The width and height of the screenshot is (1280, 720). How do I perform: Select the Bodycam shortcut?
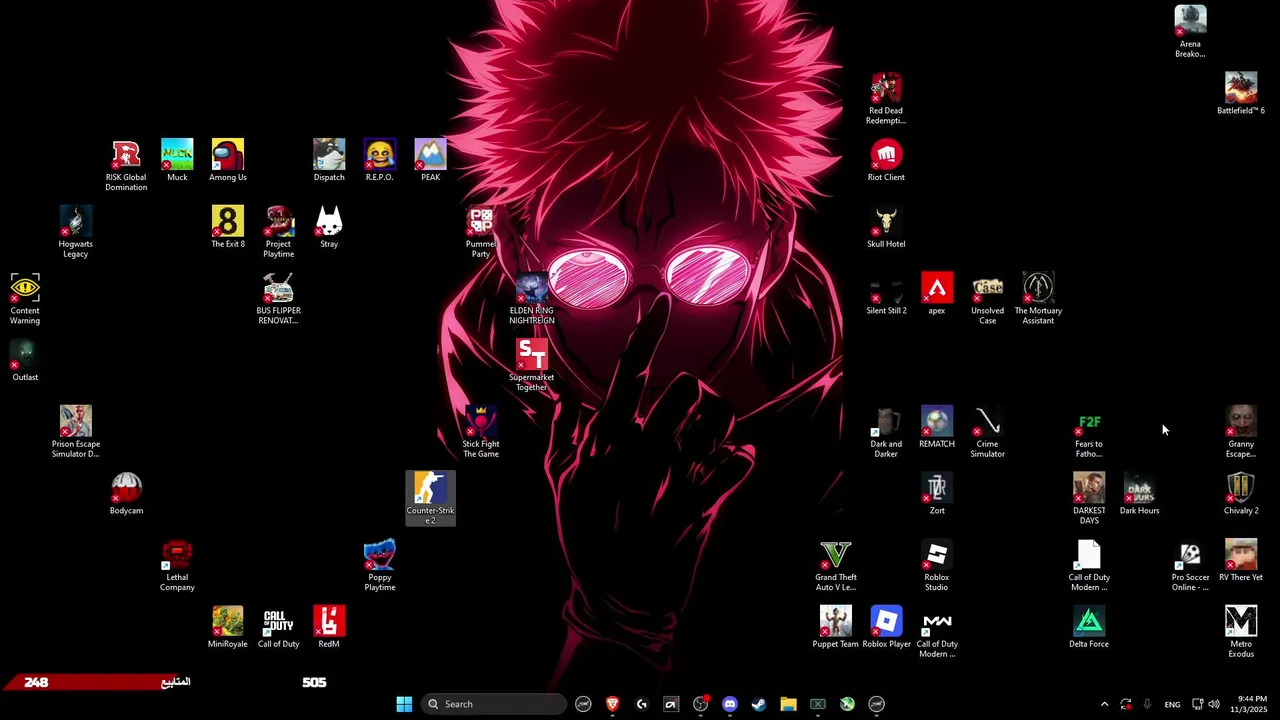[x=126, y=494]
